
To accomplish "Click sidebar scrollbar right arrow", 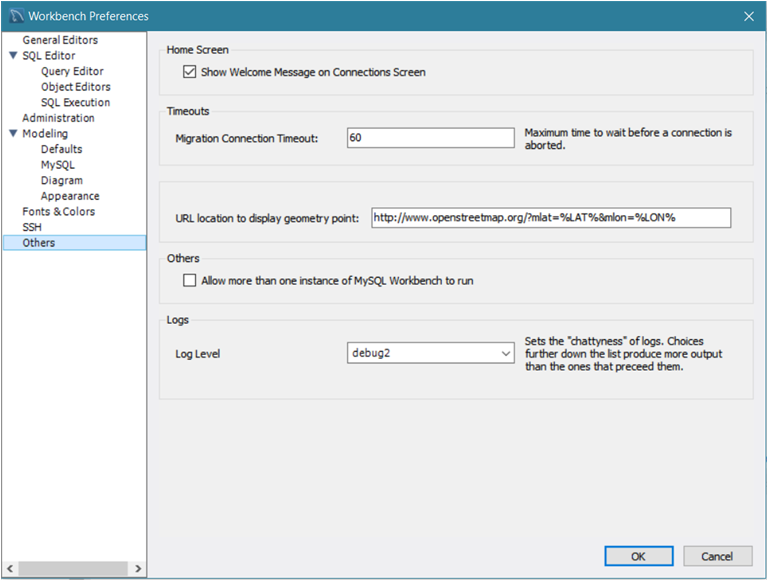I will point(138,568).
